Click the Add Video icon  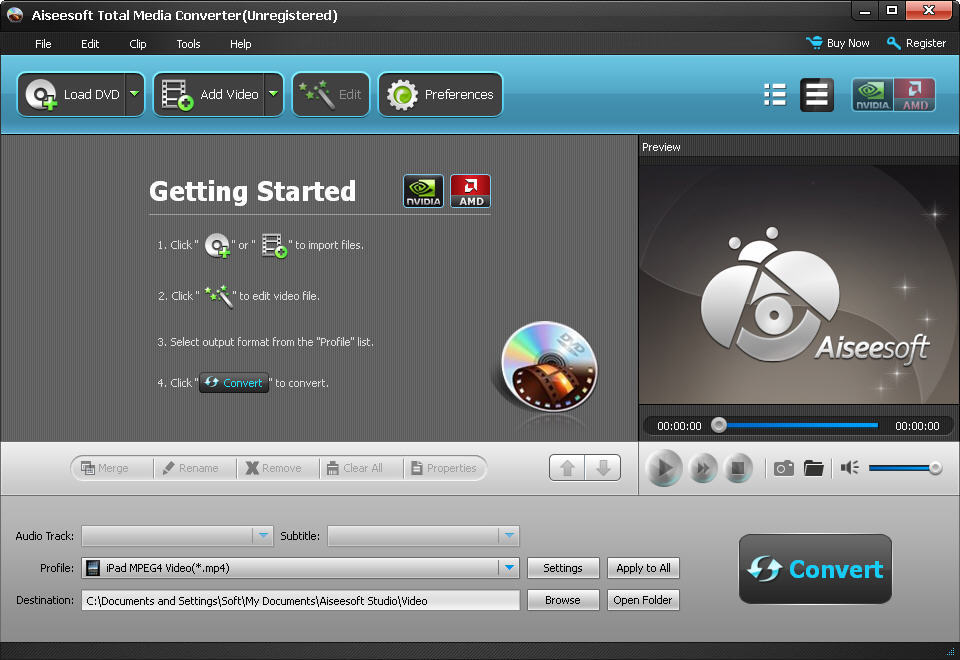coord(176,94)
